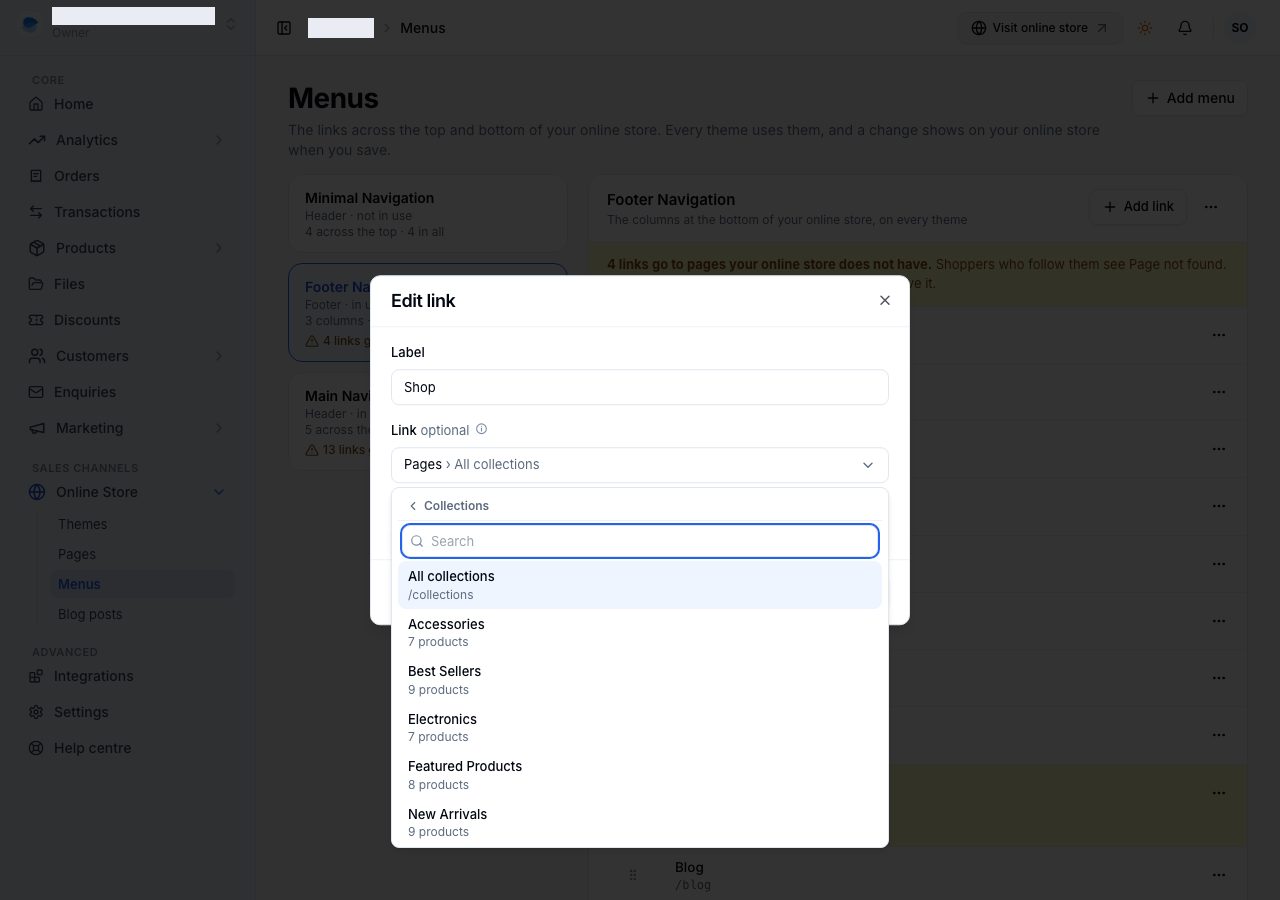Open Transactions in sidebar
Viewport: 1280px width, 900px height.
(127, 212)
